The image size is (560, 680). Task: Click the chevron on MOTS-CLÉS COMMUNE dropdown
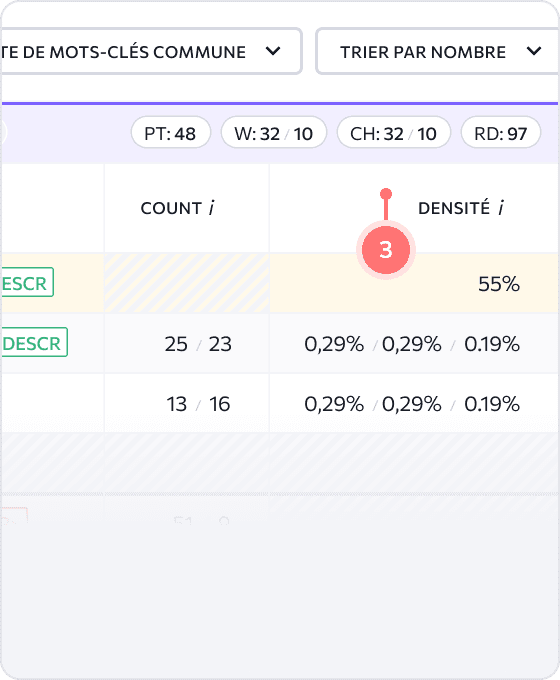tap(273, 51)
